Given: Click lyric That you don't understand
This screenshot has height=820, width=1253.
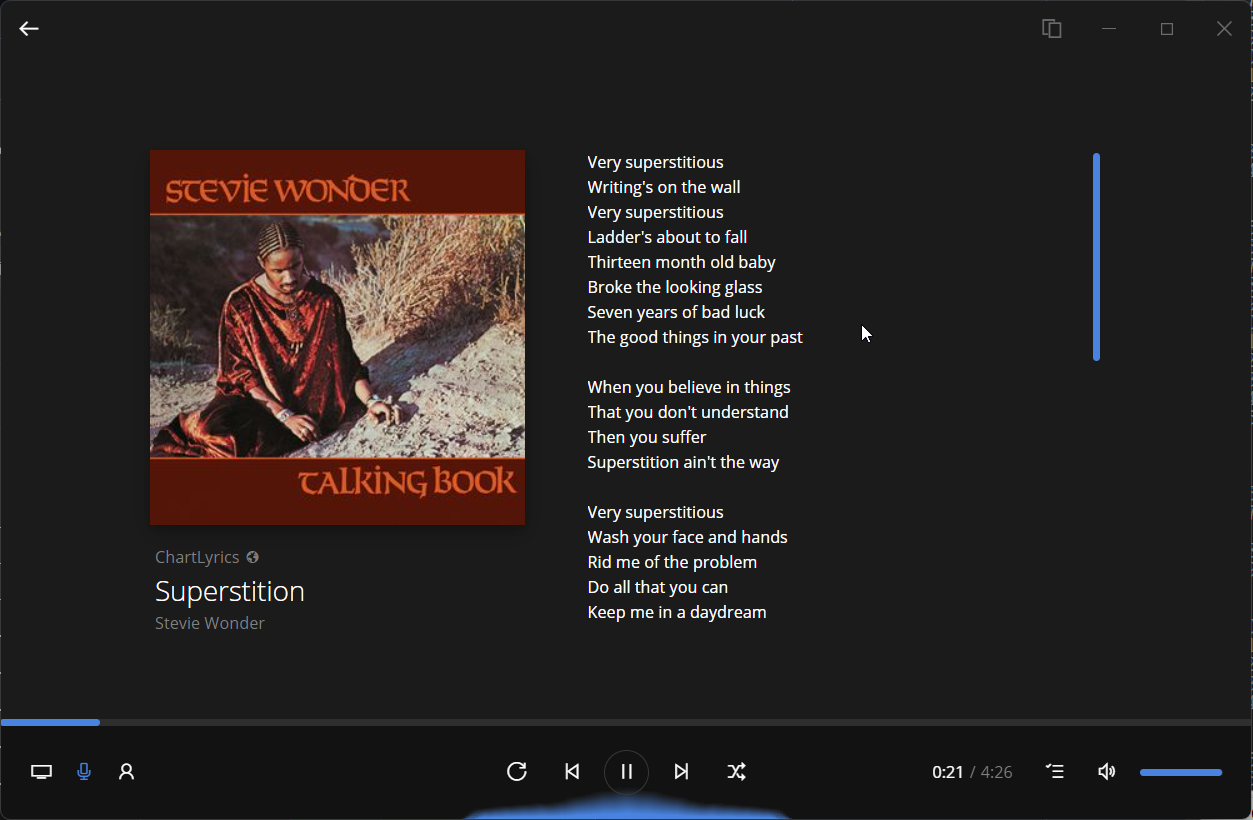Looking at the screenshot, I should [x=688, y=412].
